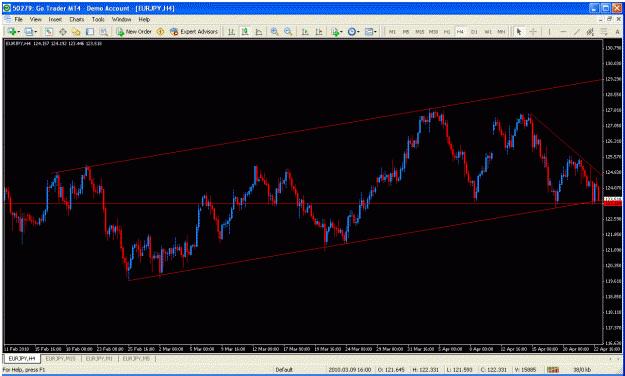Toggle the Market Watch window icon

point(49,31)
